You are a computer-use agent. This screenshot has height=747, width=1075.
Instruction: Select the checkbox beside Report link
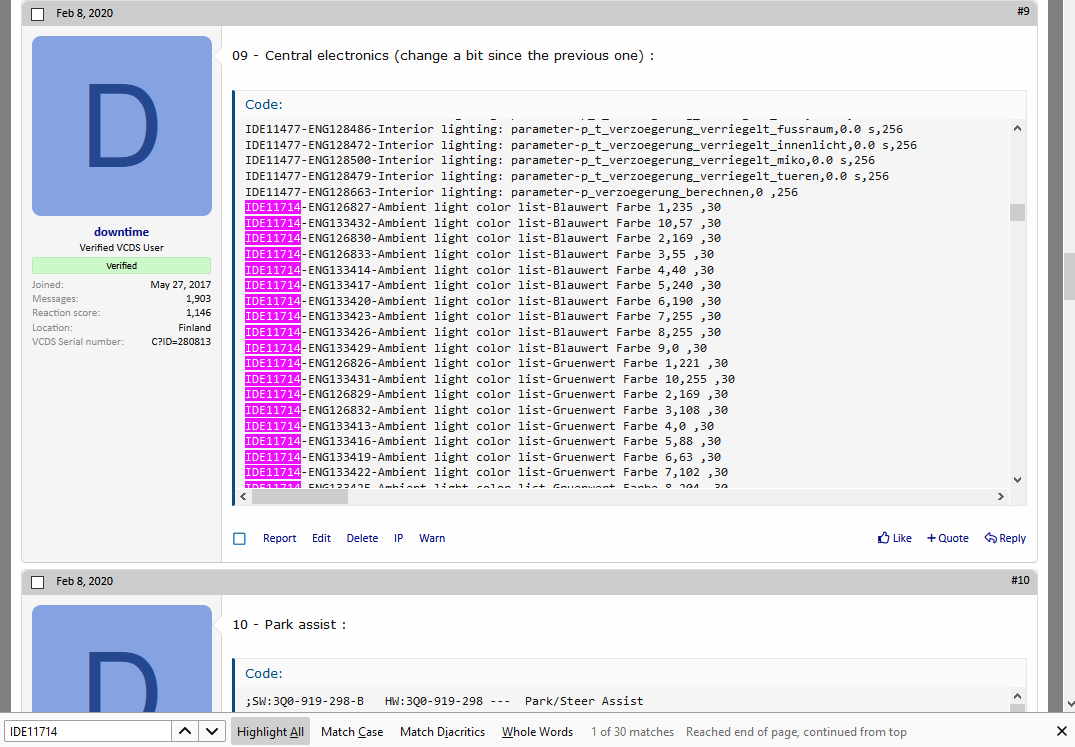tap(239, 539)
